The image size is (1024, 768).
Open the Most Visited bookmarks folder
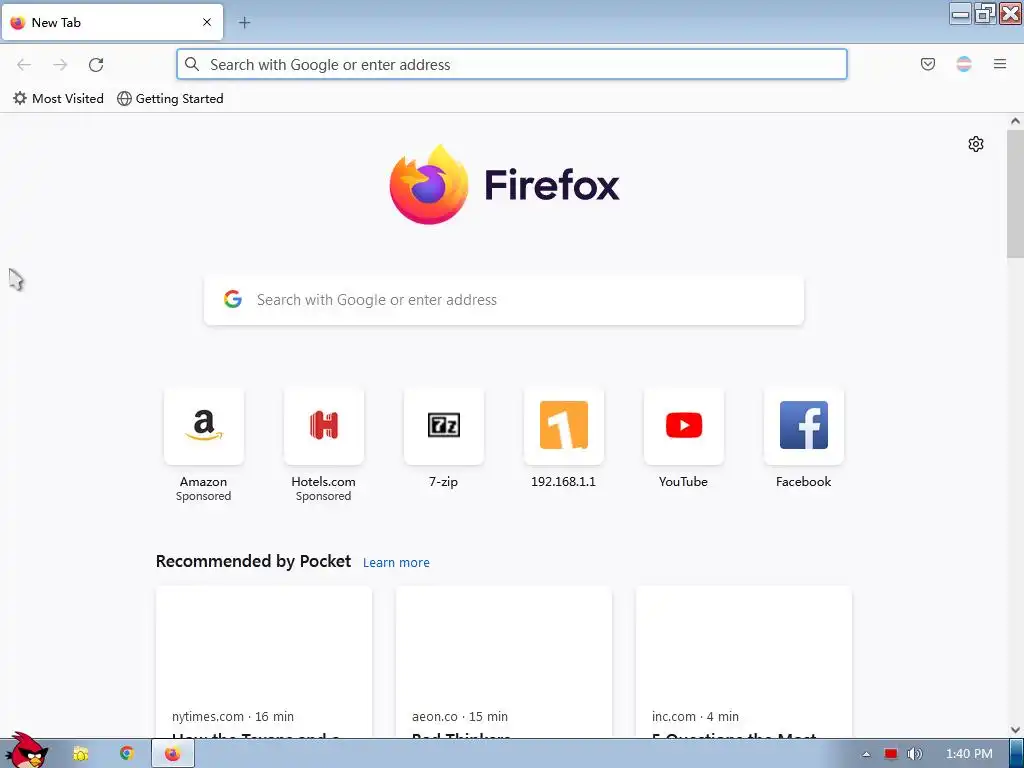[x=59, y=99]
